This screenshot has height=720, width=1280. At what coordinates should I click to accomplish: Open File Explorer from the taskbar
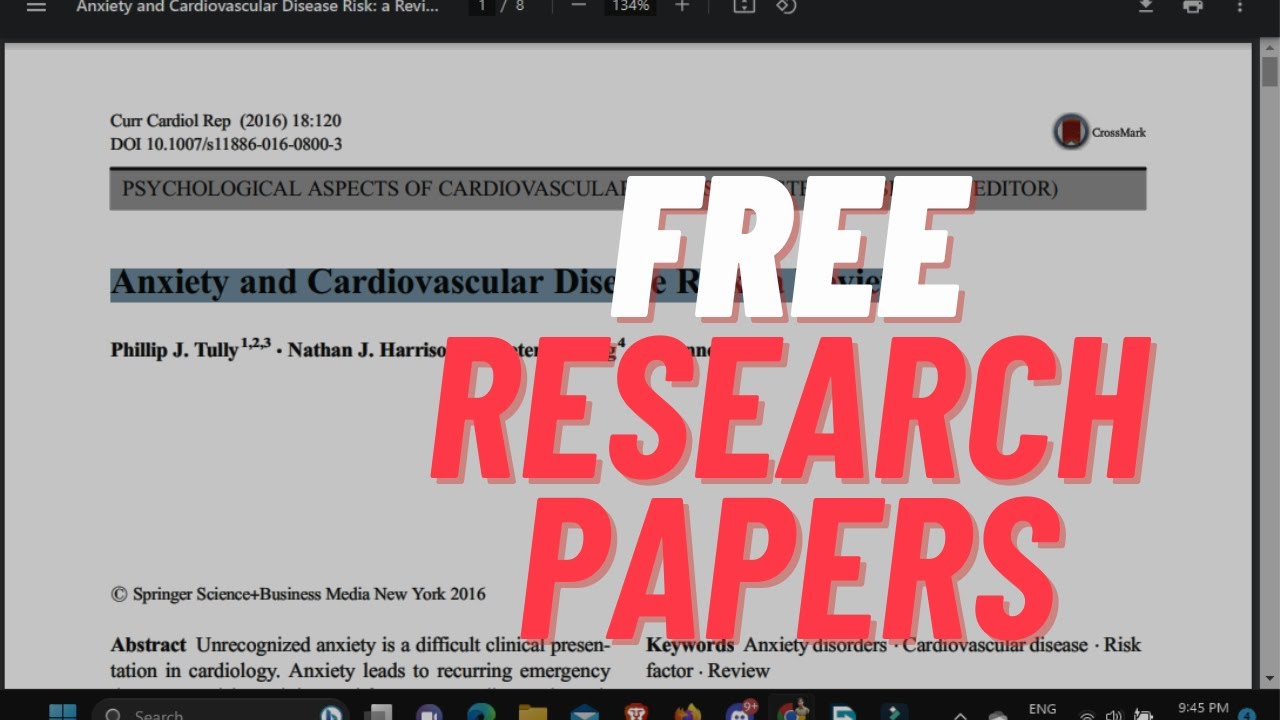pyautogui.click(x=533, y=712)
